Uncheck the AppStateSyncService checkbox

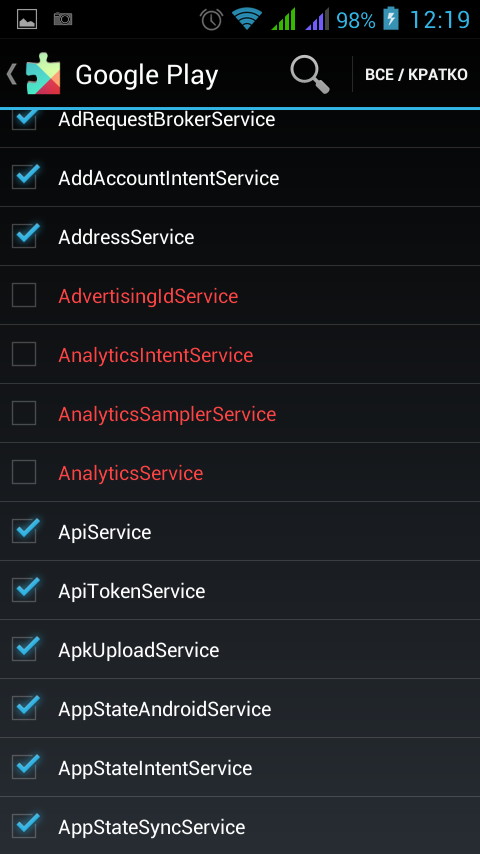pos(25,825)
